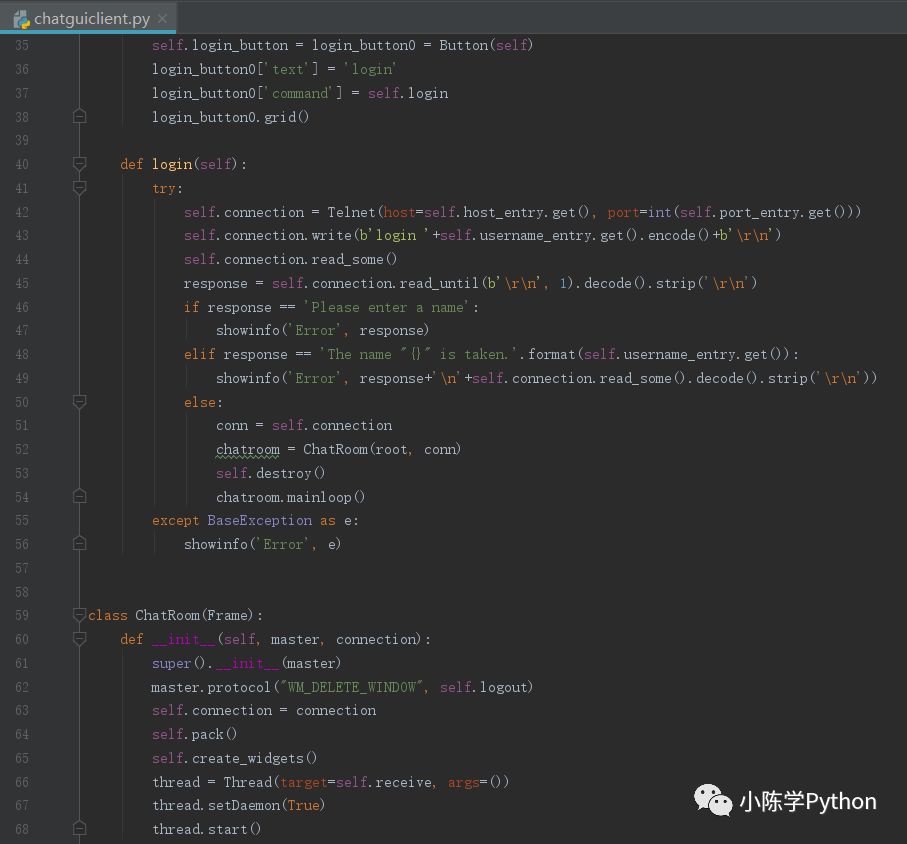The image size is (907, 844).
Task: Click 'port_entry.get()' on line 42
Action: [783, 212]
